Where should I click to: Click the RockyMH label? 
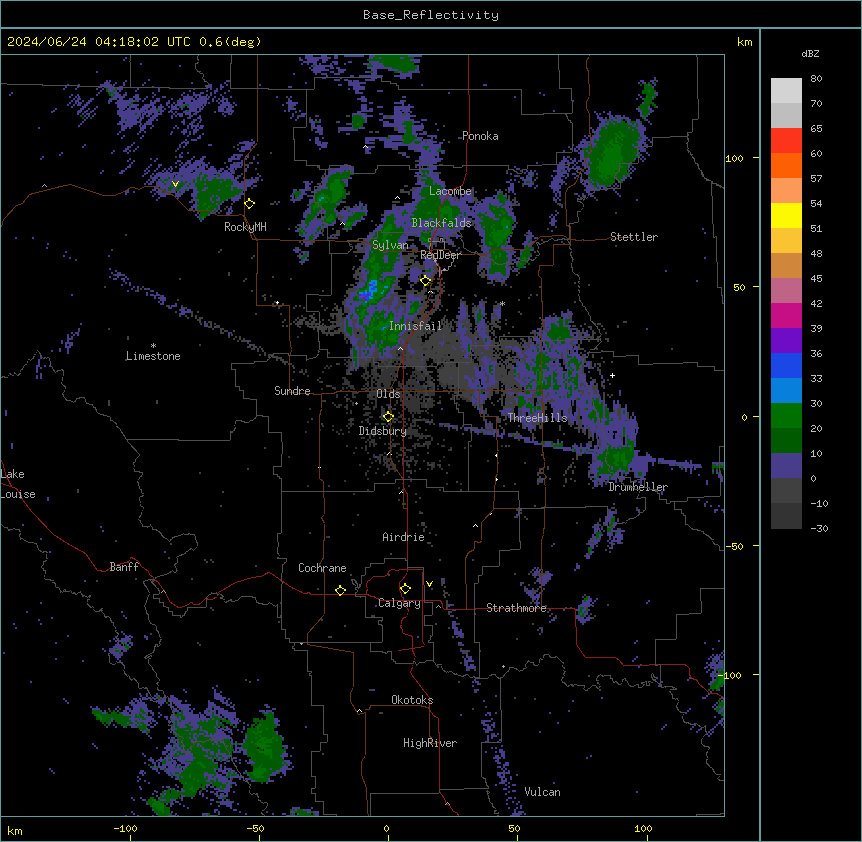pyautogui.click(x=245, y=227)
